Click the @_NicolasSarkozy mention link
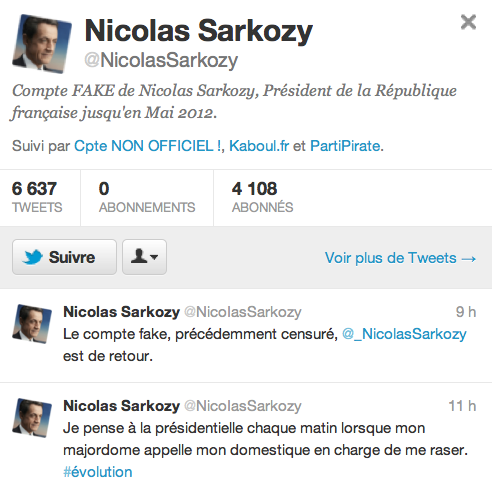 (404, 334)
